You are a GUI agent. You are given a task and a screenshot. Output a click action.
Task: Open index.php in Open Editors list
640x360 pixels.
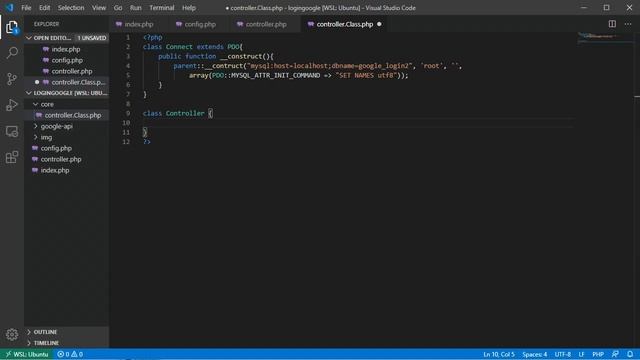tap(67, 49)
